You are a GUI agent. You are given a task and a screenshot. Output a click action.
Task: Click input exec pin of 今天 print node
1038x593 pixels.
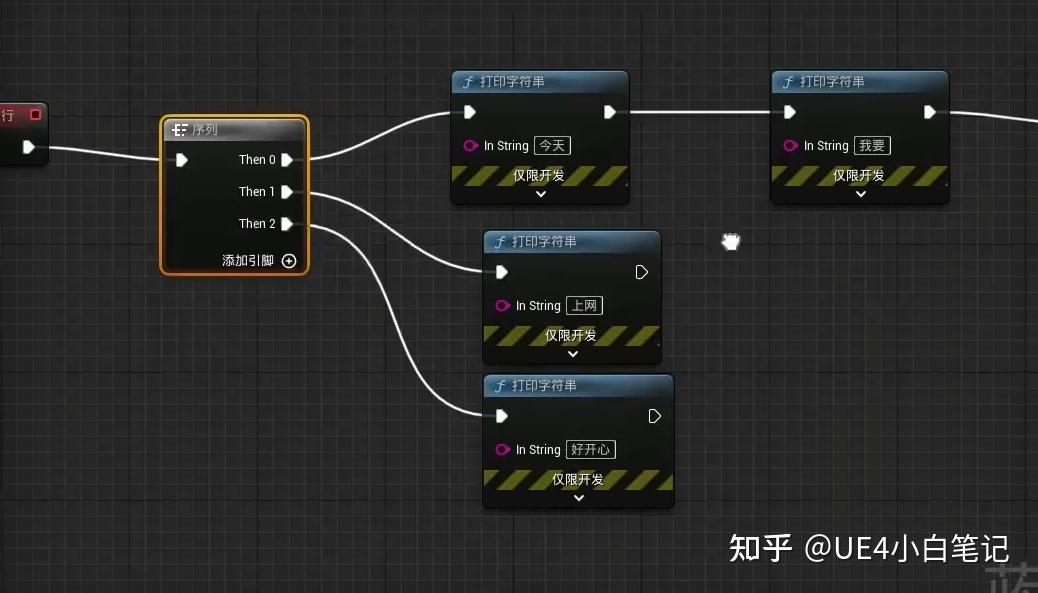pos(469,112)
